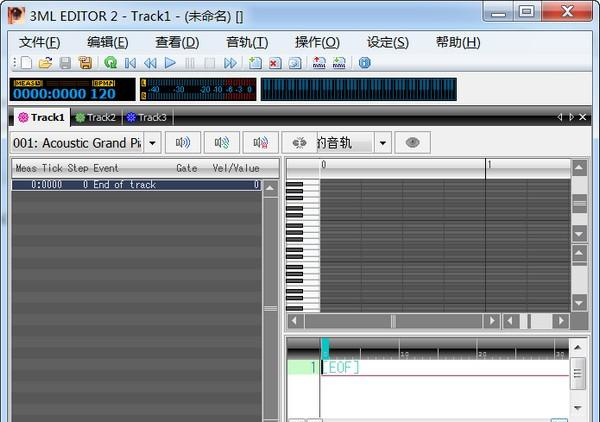
Task: Close the current track tab with X
Action: click(x=583, y=117)
